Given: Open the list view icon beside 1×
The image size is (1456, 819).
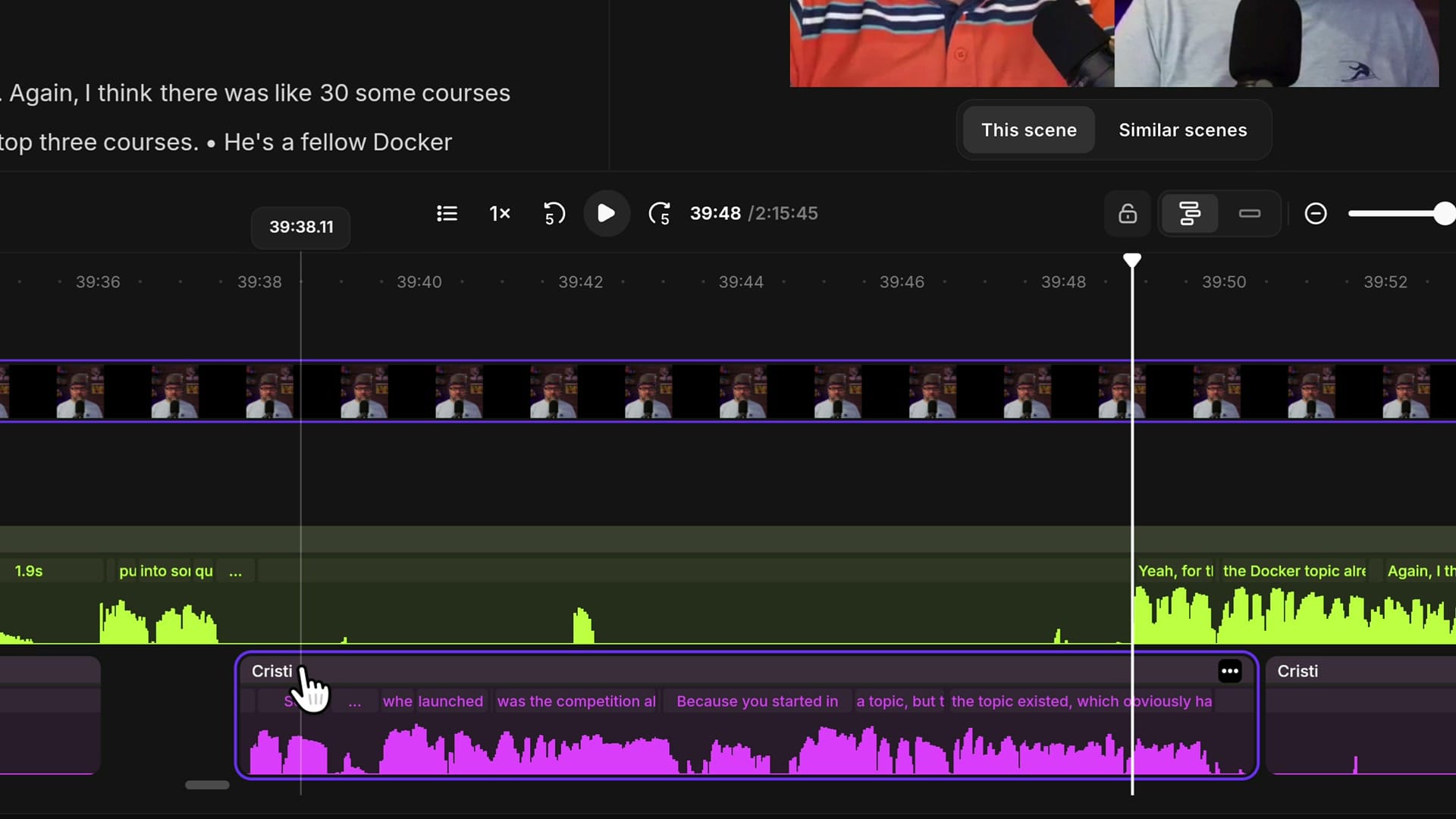Looking at the screenshot, I should [447, 214].
